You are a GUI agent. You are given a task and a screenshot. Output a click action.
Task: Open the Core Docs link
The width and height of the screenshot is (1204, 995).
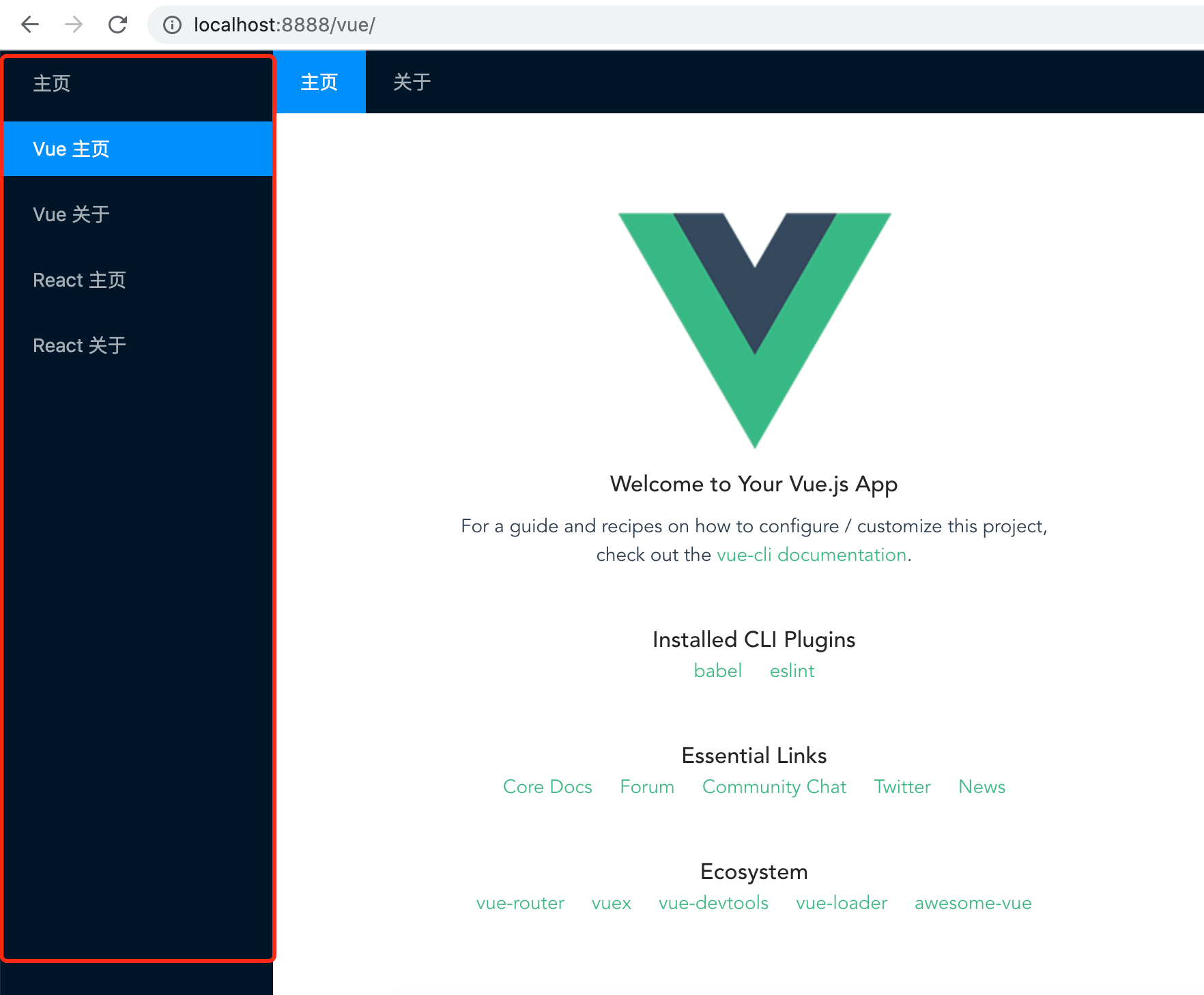tap(547, 787)
